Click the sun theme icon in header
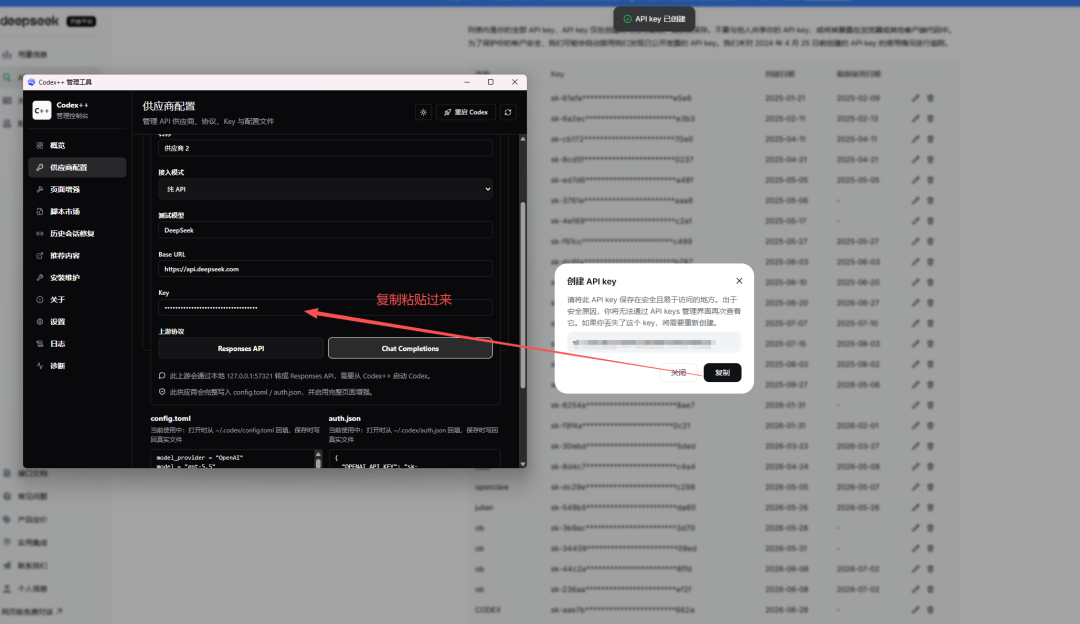Screen dimensions: 1080x624 point(424,112)
